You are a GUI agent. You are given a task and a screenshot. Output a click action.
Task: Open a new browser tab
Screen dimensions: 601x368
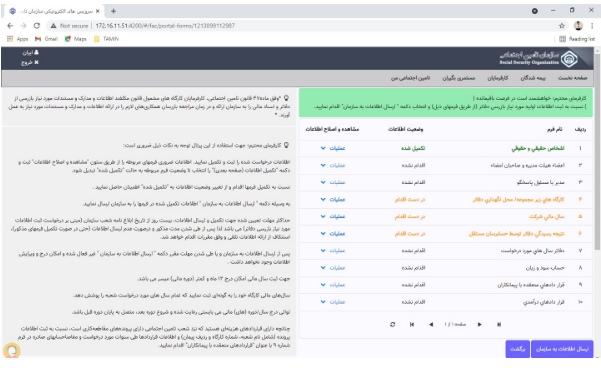(113, 11)
